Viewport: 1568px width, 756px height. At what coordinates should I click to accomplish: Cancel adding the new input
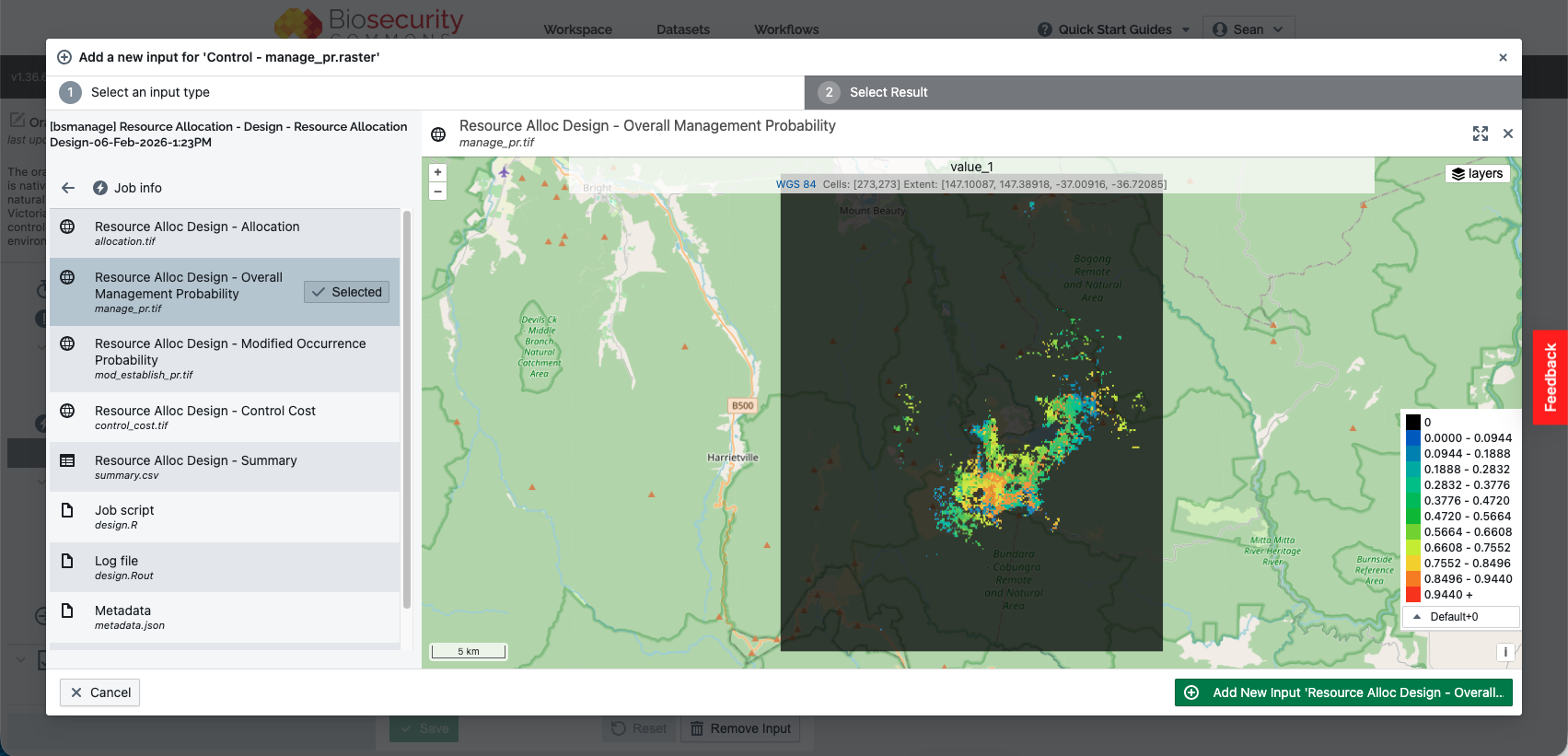pyautogui.click(x=99, y=692)
